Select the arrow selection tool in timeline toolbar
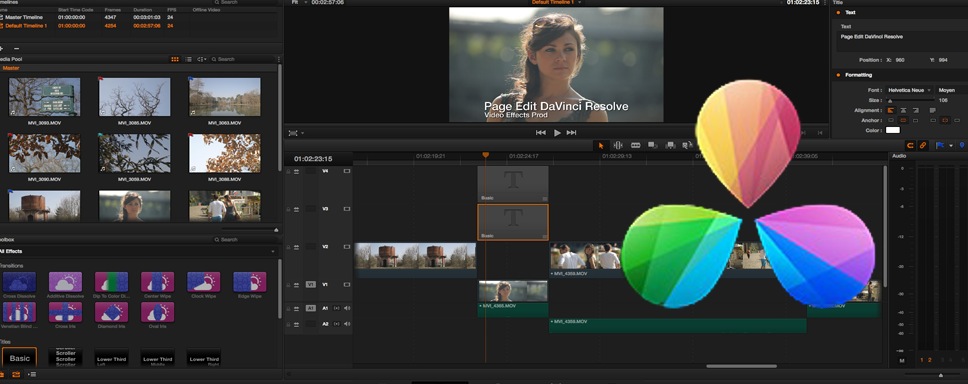The width and height of the screenshot is (968, 384). pyautogui.click(x=600, y=146)
